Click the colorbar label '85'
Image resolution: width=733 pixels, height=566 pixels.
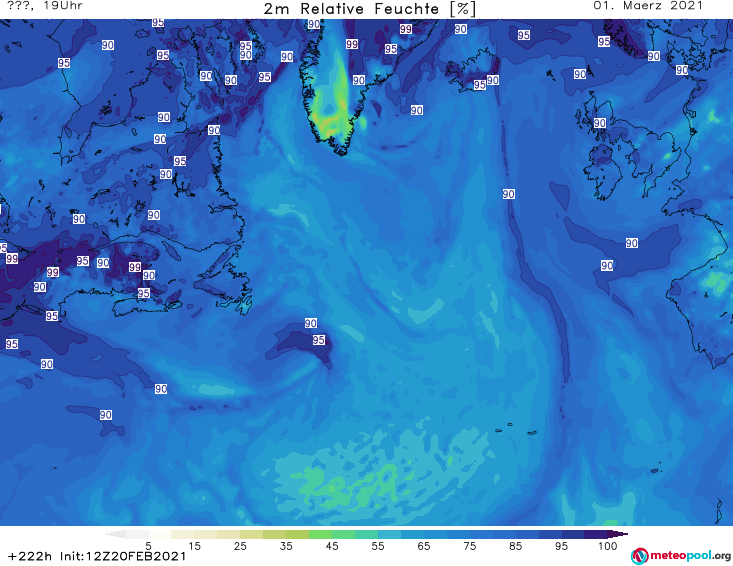point(515,546)
